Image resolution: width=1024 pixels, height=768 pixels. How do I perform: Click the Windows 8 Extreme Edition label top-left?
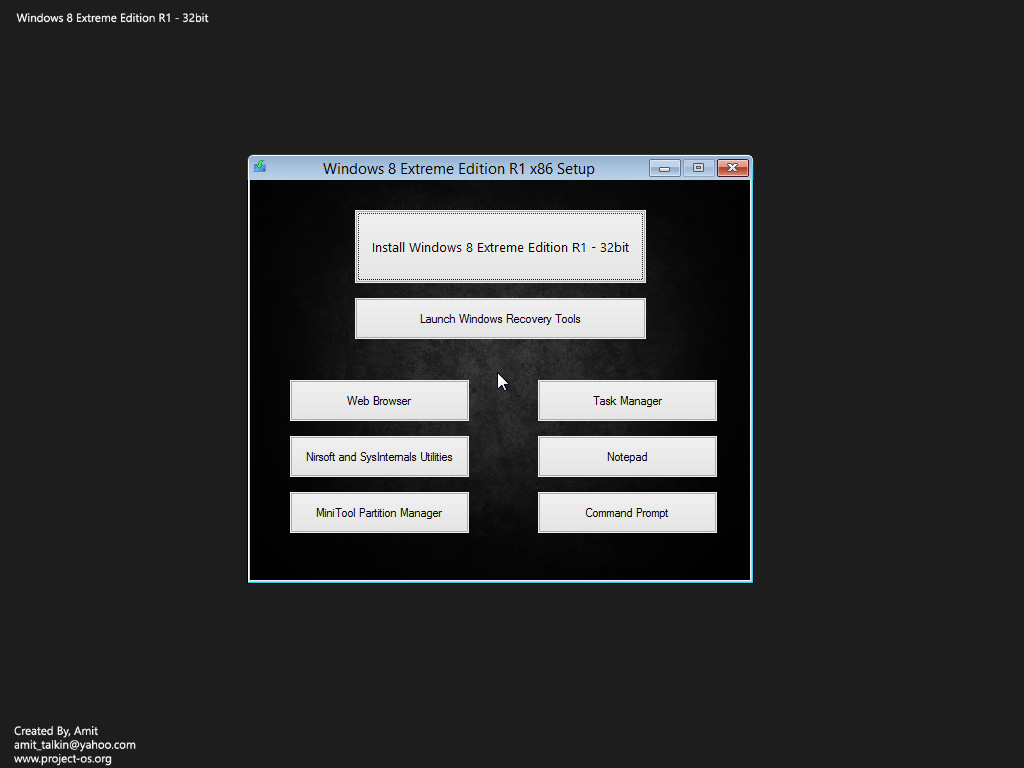[111, 17]
